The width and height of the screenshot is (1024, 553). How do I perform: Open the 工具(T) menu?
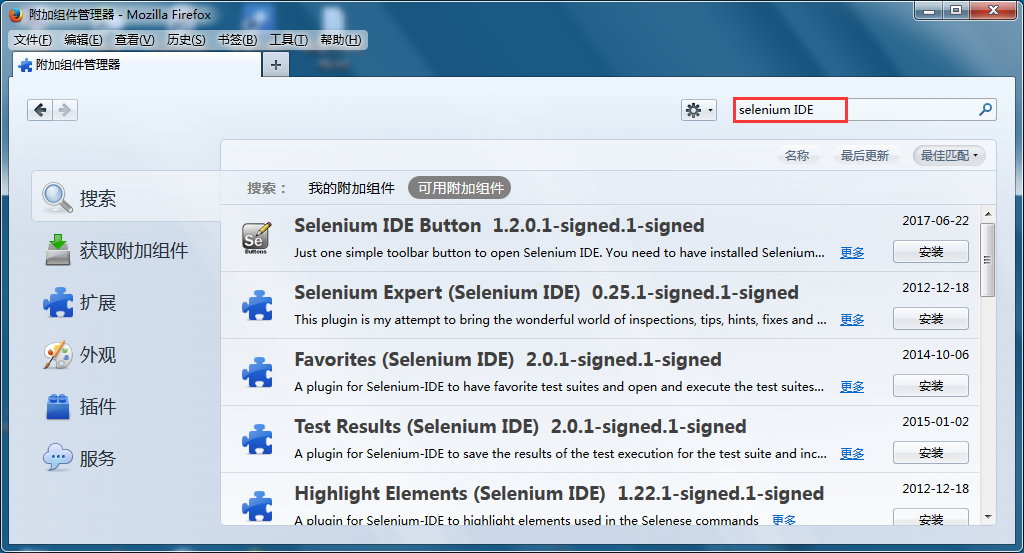coord(289,40)
